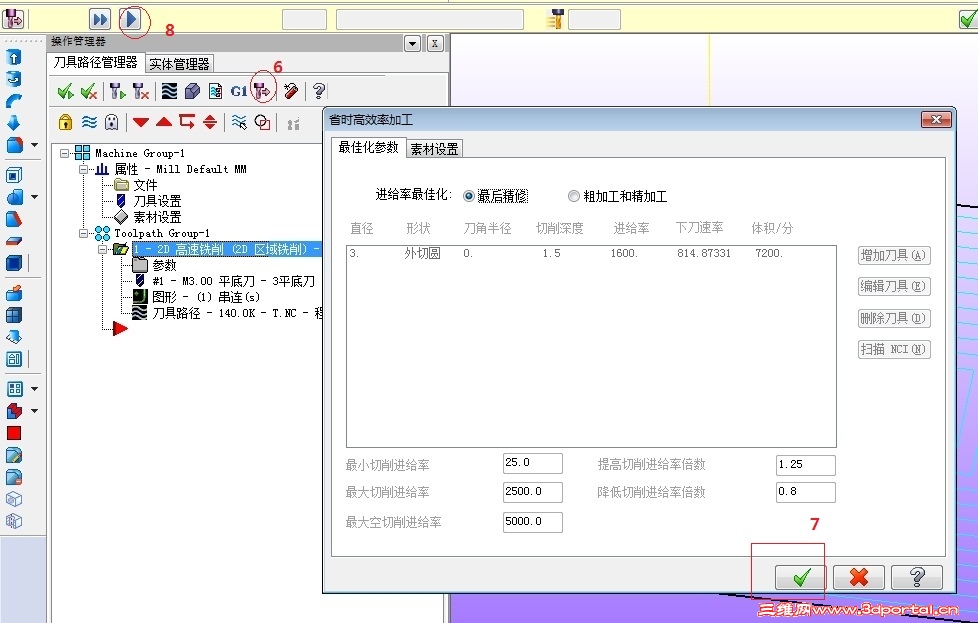Select #1 - M3.00 平底刀 tool item
978x623 pixels.
(225, 281)
